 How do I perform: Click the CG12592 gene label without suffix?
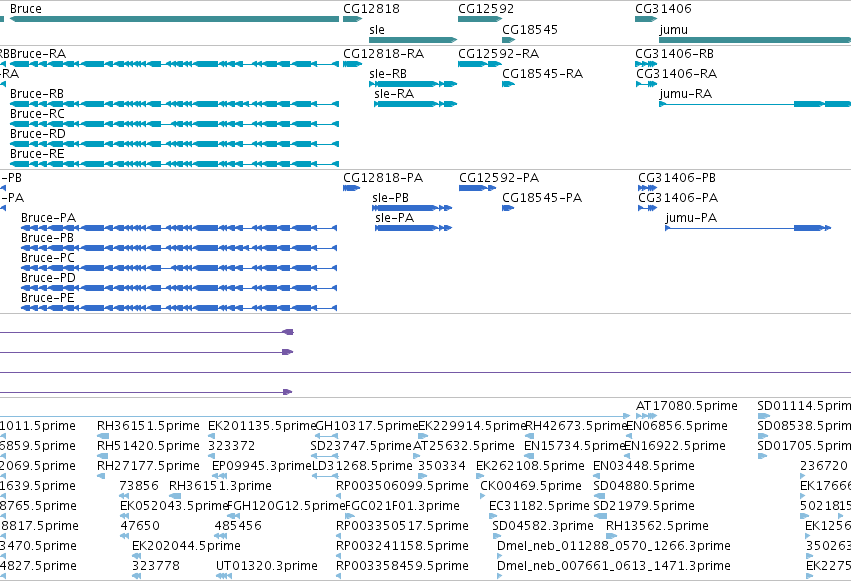coord(486,9)
